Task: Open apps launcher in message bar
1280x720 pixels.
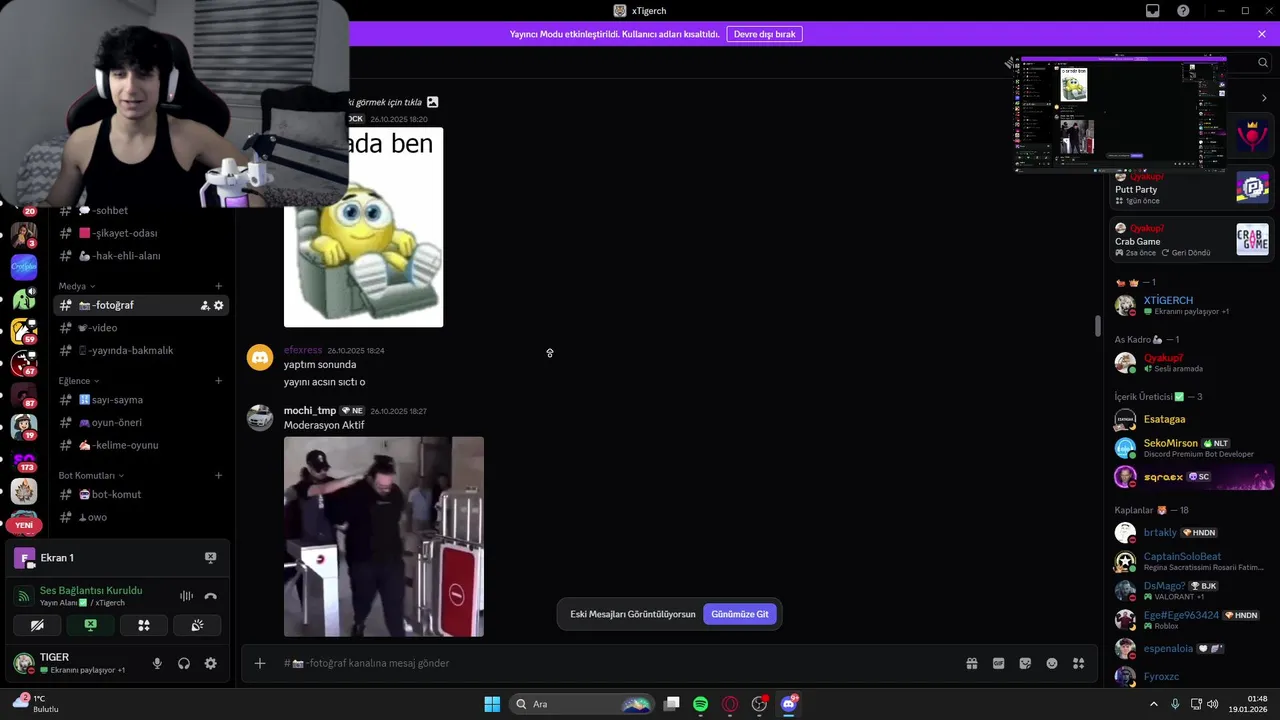Action: coord(1078,663)
